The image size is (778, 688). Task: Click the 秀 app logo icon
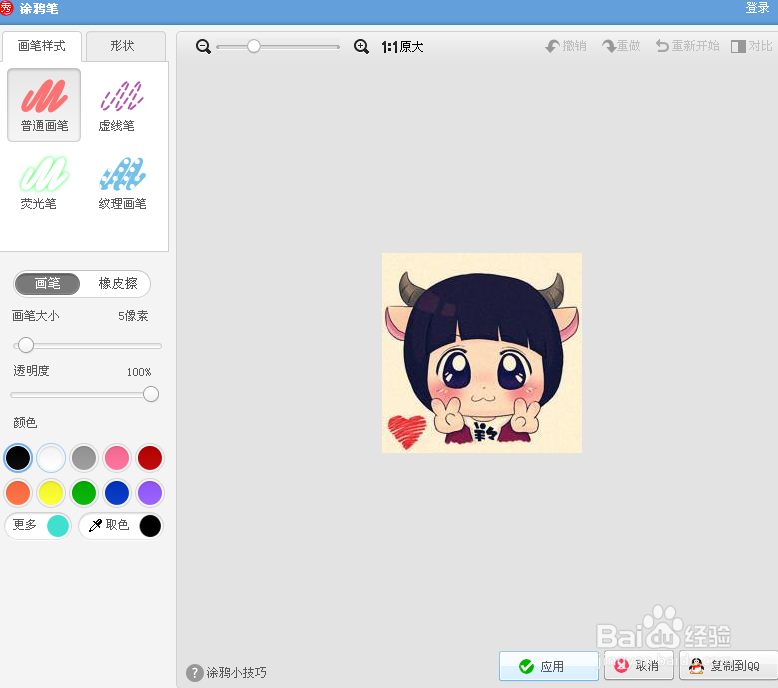(x=6, y=8)
